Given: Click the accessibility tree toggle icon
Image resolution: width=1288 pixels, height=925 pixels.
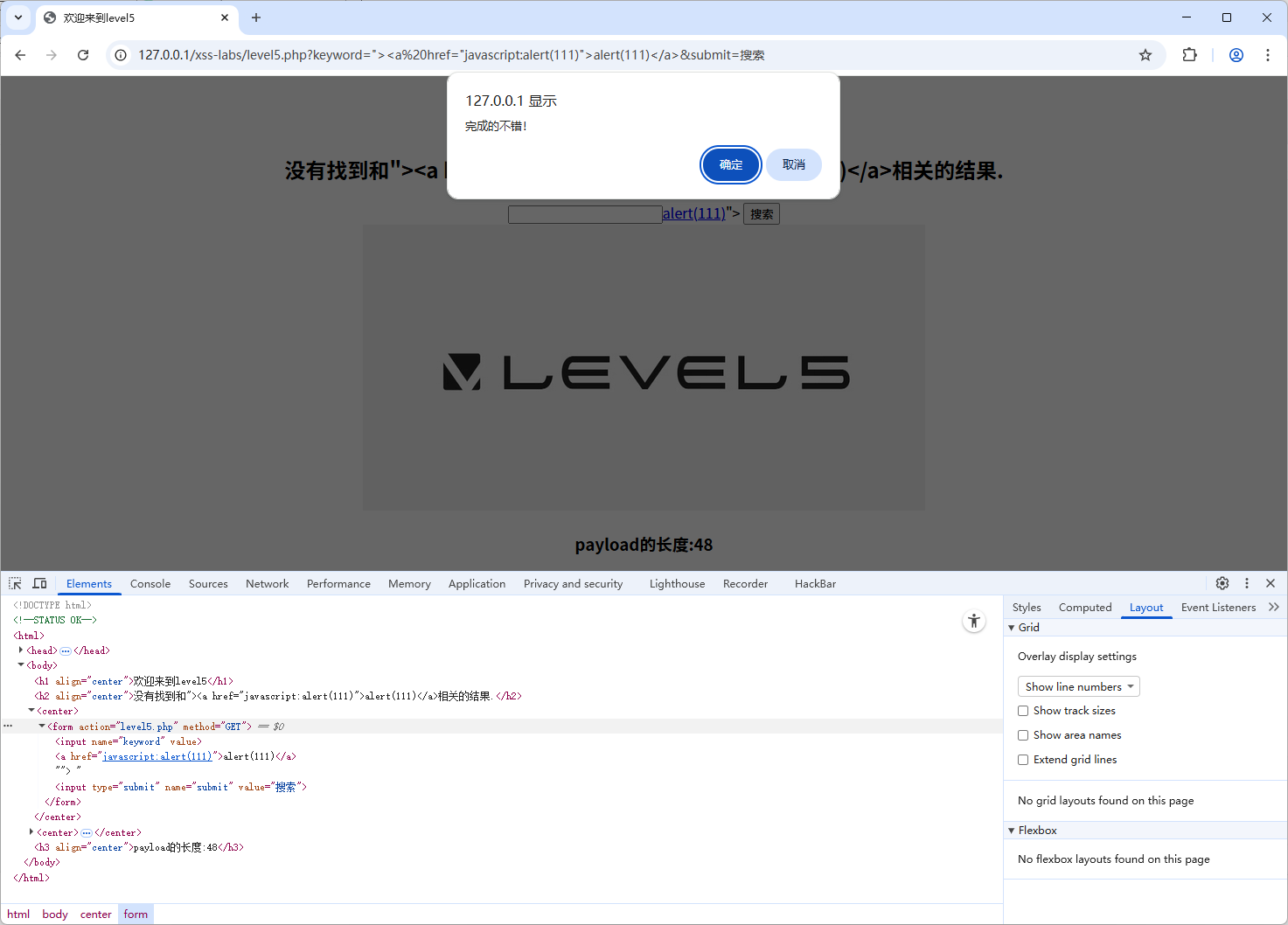Looking at the screenshot, I should 974,622.
